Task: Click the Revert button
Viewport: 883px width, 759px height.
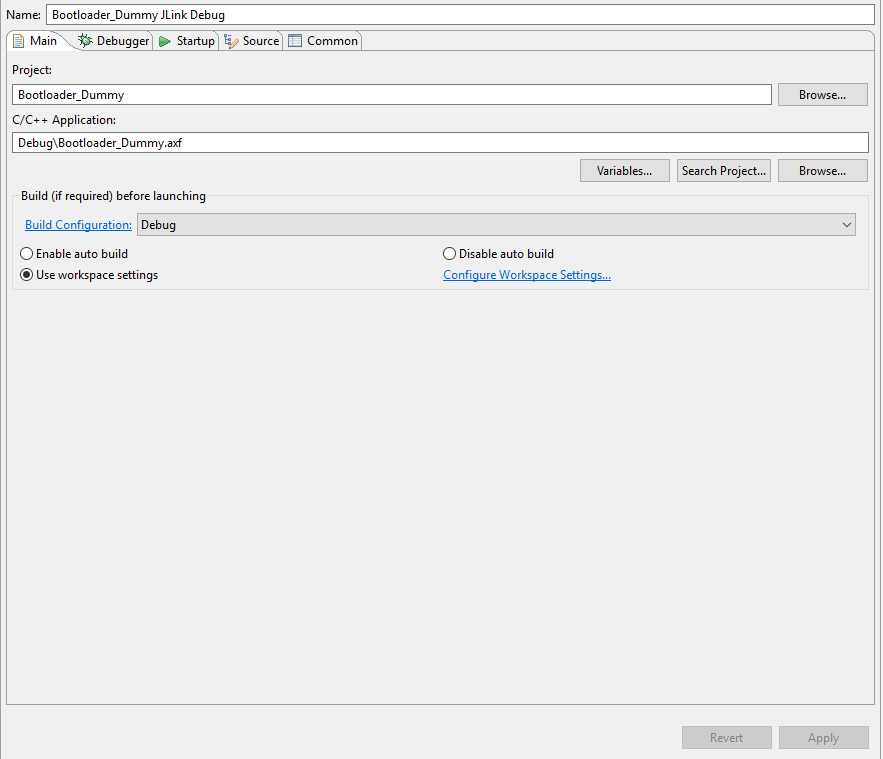Action: pyautogui.click(x=726, y=738)
